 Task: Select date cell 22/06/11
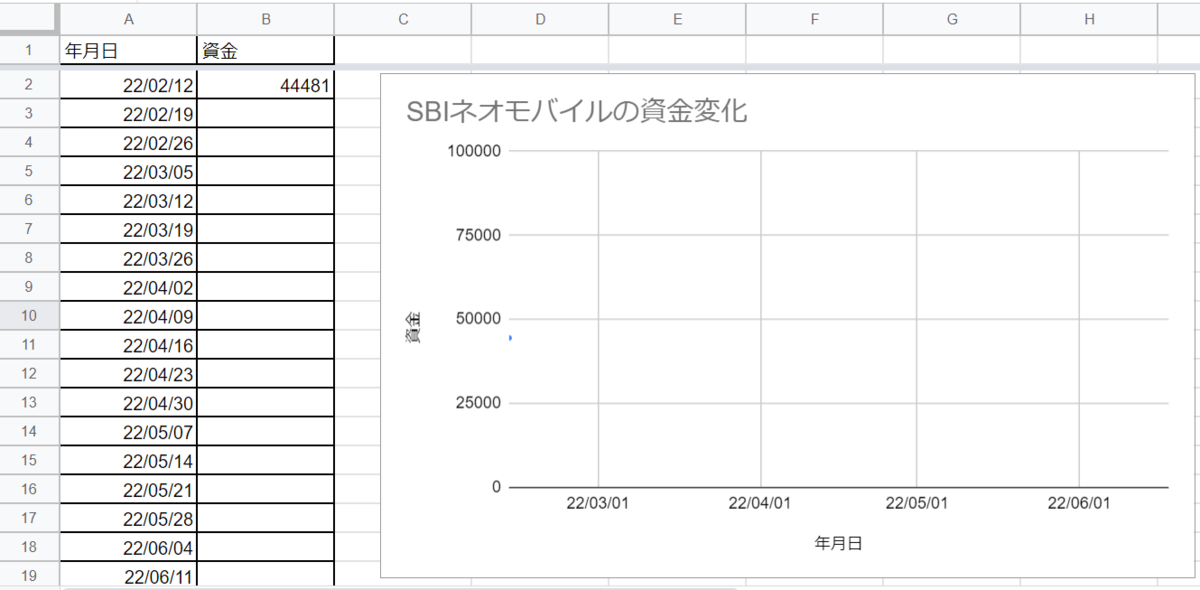[128, 576]
